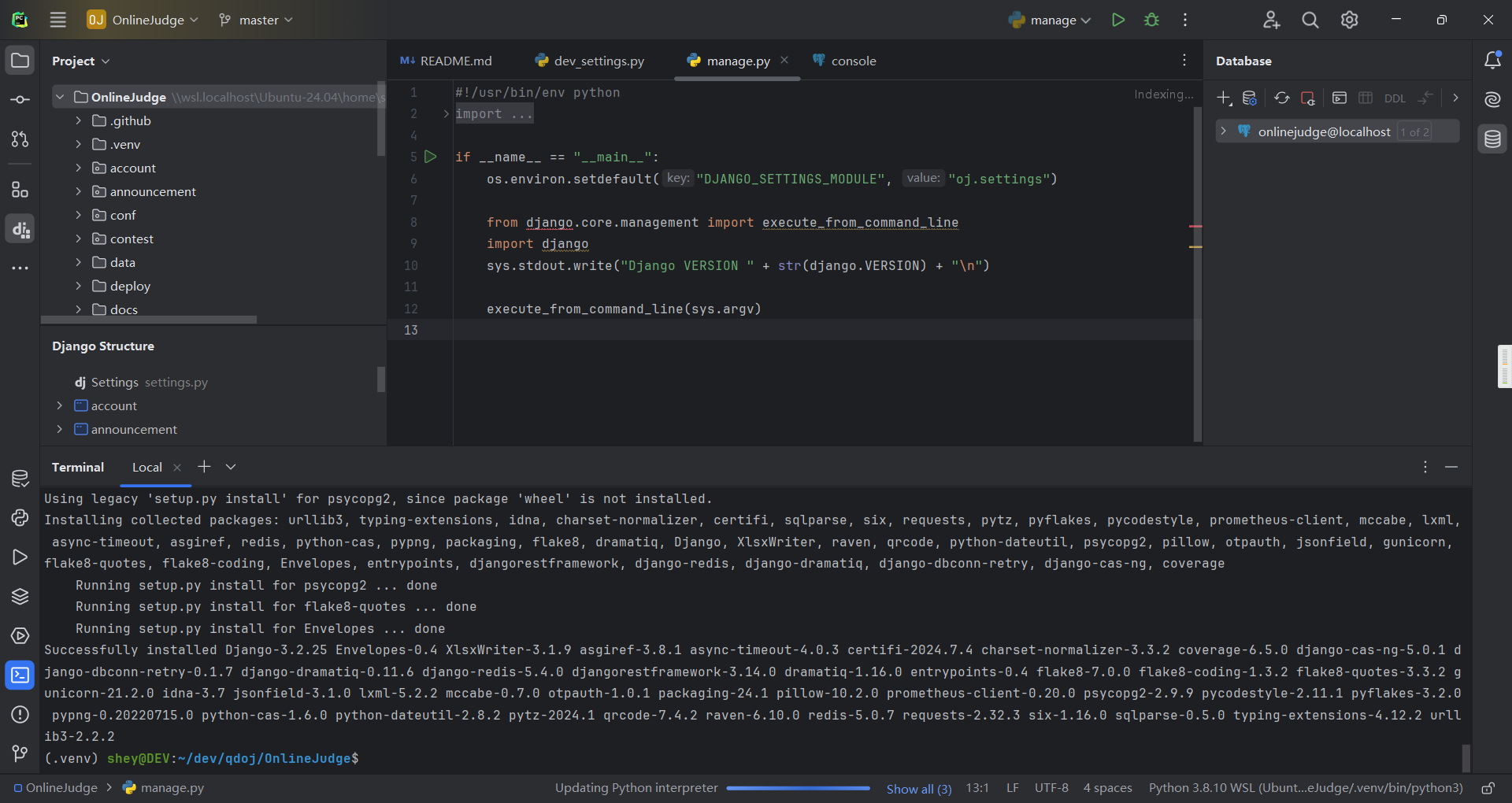This screenshot has width=1512, height=803.
Task: Open the Problems tool window
Action: 20,714
